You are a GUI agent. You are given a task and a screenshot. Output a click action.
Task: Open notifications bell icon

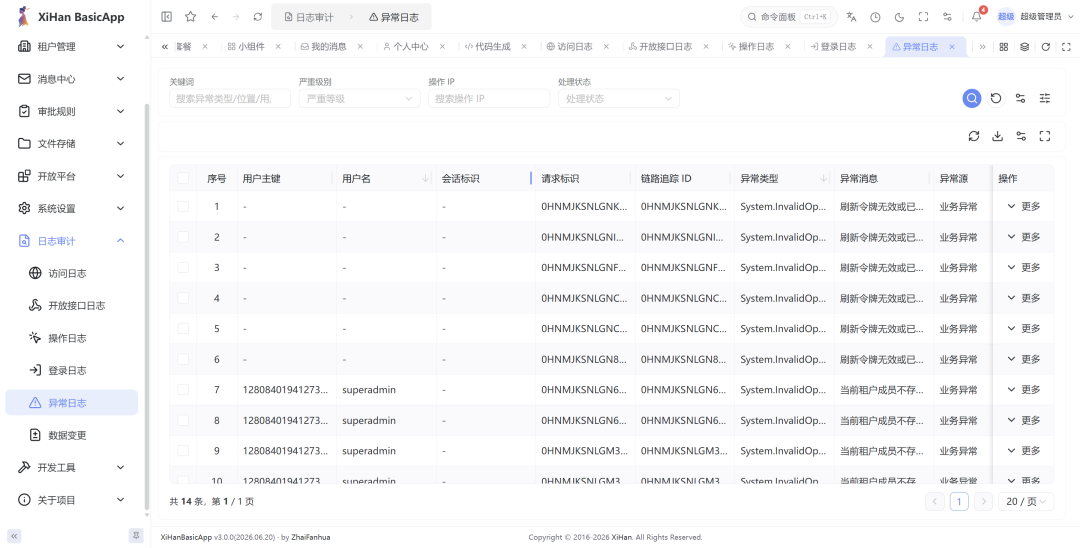click(x=977, y=17)
